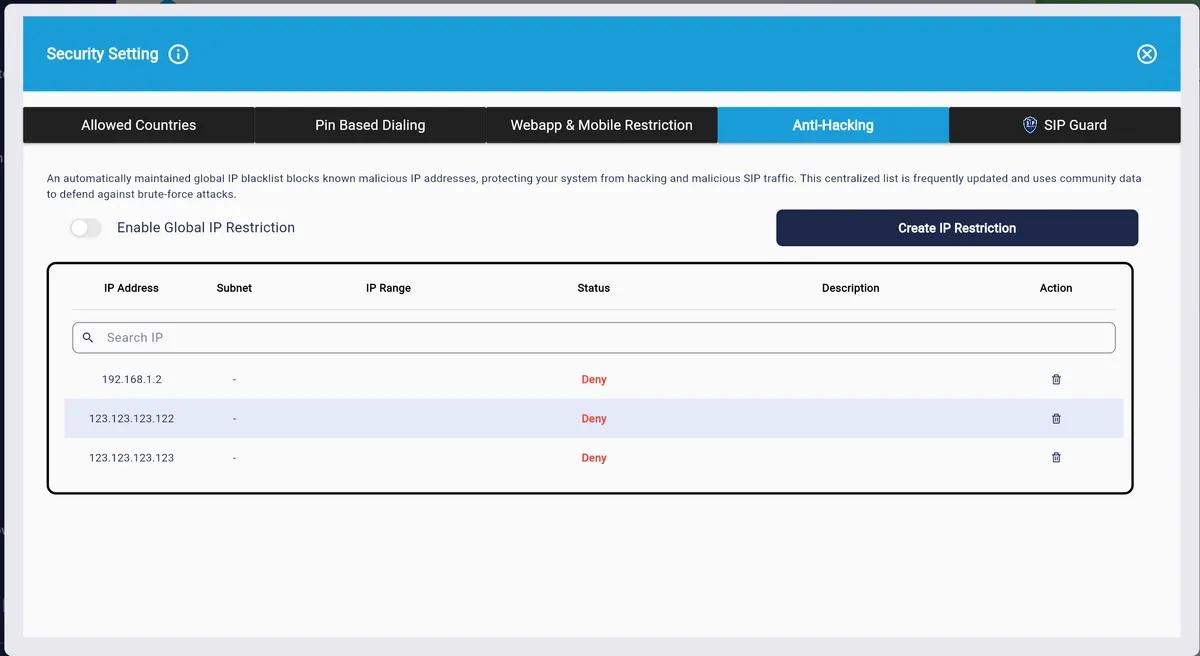Click Create IP Restriction button
This screenshot has height=656, width=1200.
pyautogui.click(x=957, y=228)
